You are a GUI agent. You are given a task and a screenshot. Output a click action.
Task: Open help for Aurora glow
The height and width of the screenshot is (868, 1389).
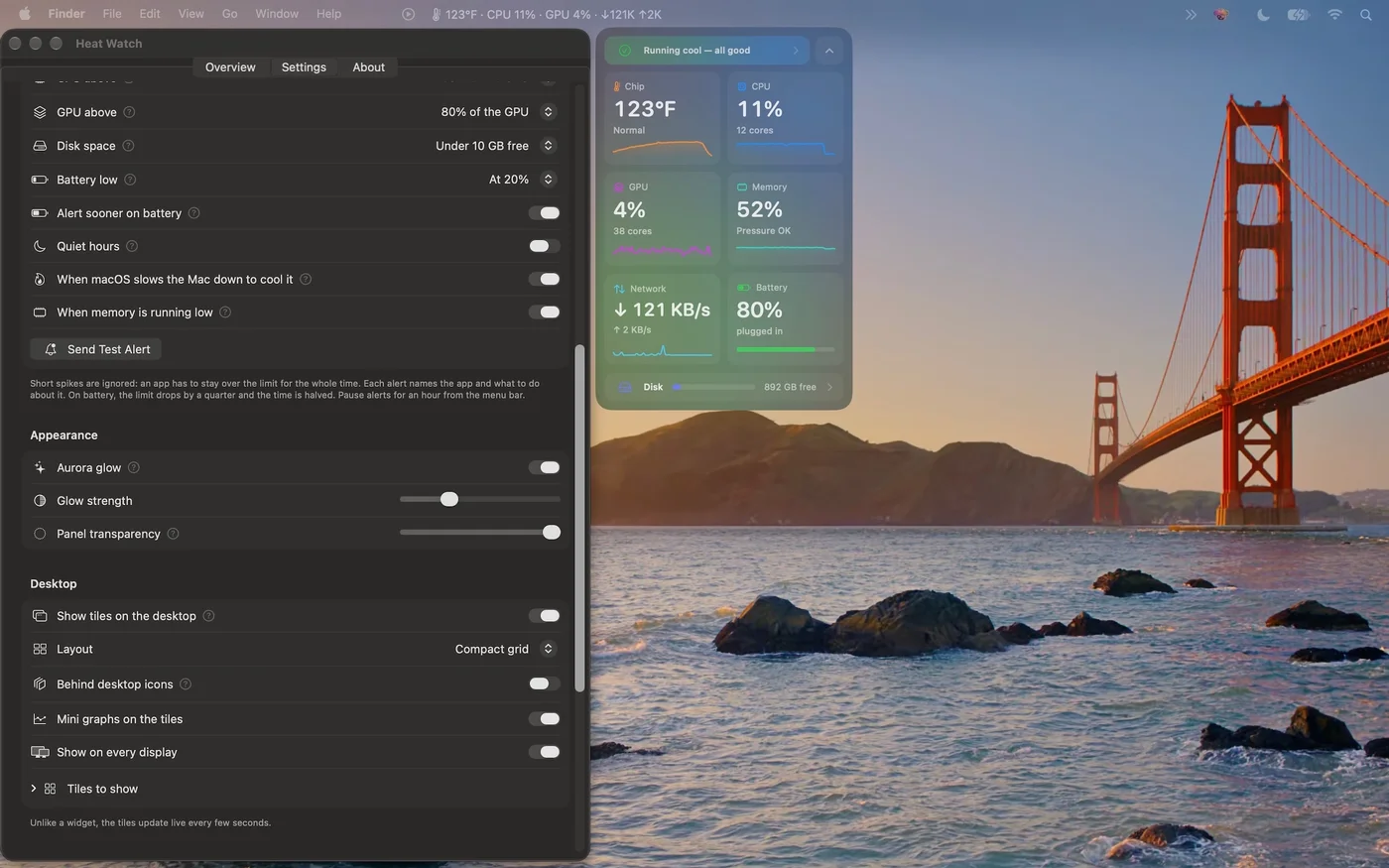tap(134, 467)
